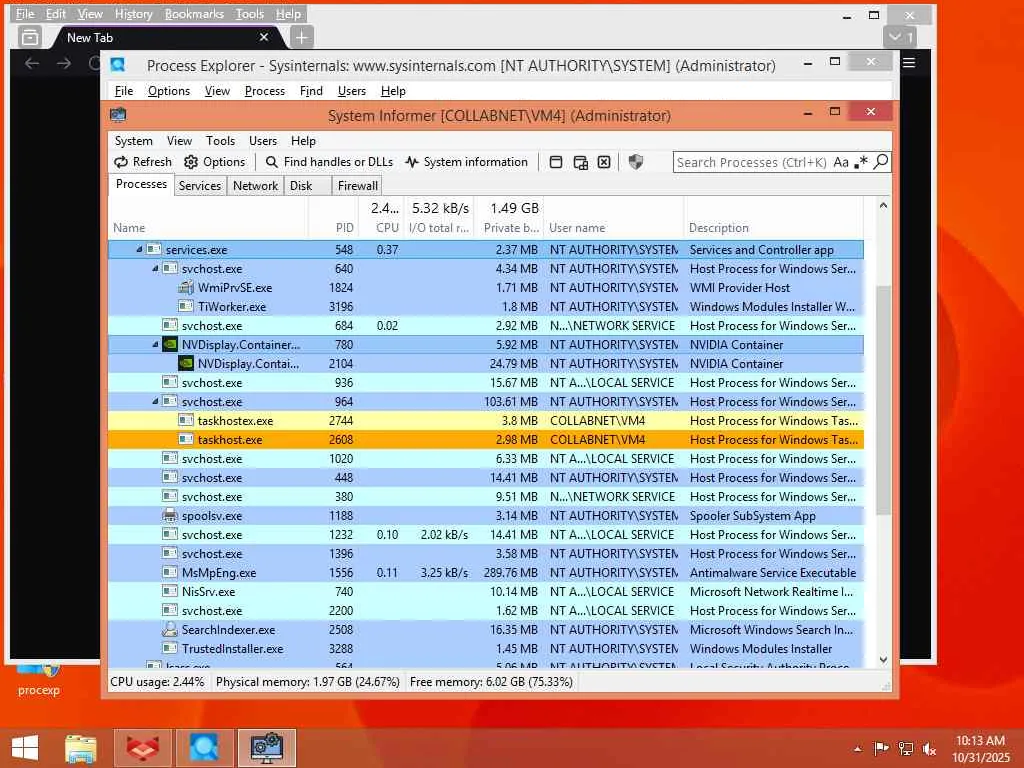Viewport: 1024px width, 768px height.
Task: Open Options in System Informer toolbar
Action: [x=214, y=162]
